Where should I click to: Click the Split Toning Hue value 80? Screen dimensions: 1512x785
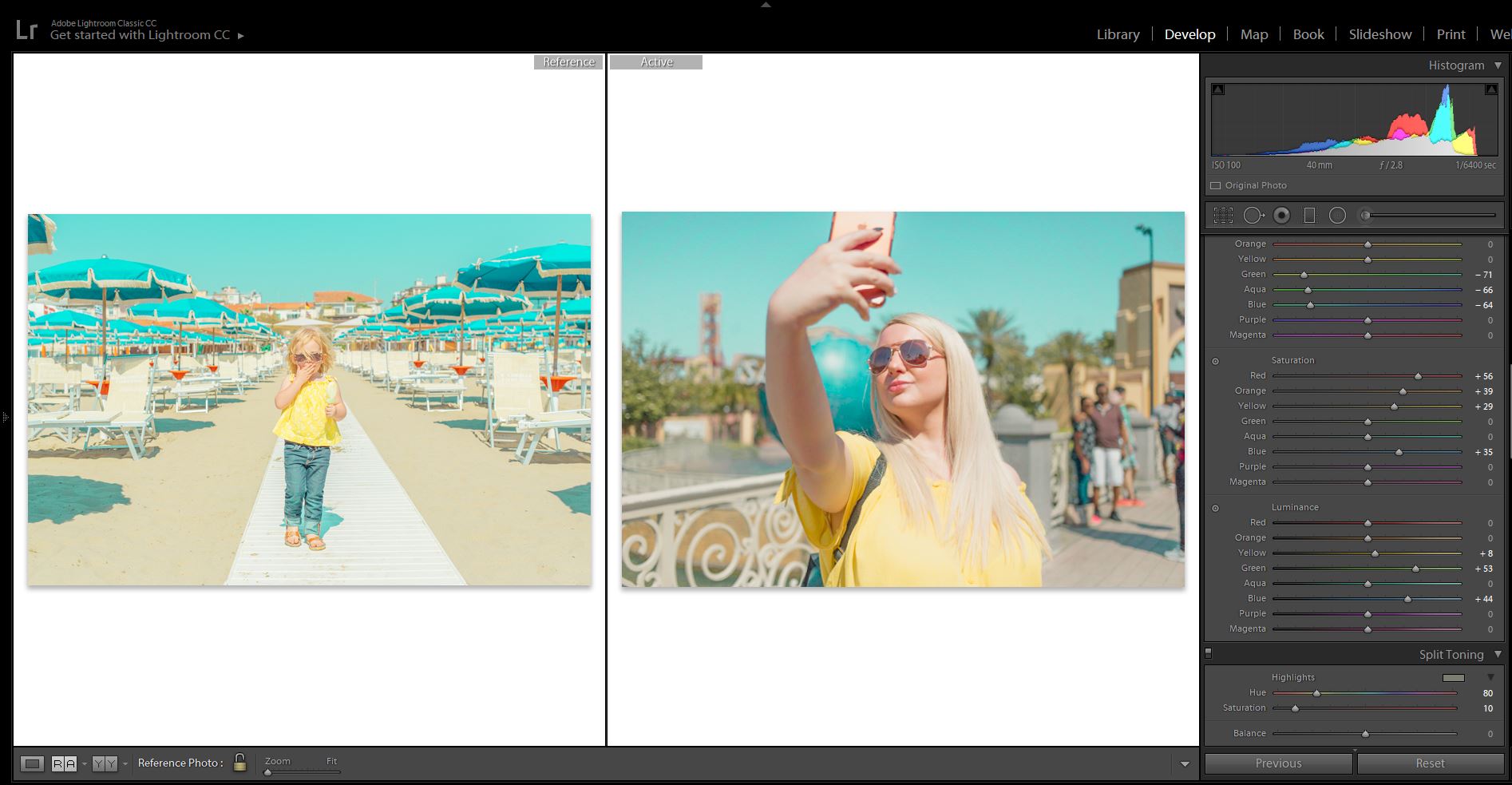1487,693
